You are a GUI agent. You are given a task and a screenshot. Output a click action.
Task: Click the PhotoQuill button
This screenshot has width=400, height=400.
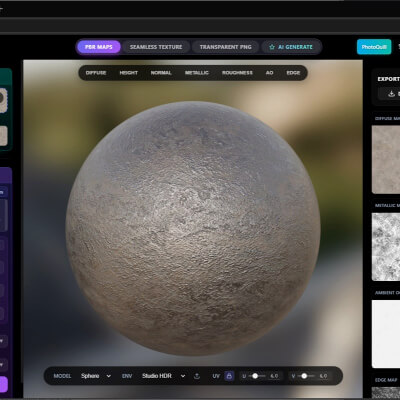coord(374,47)
